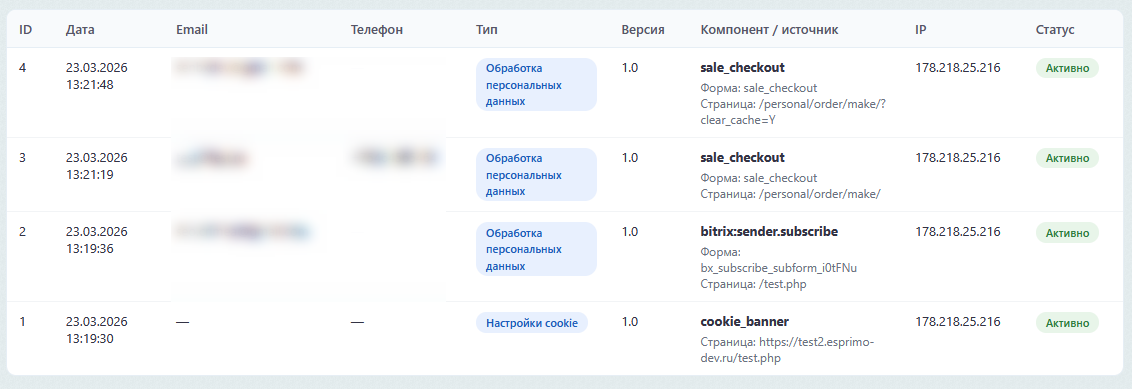Click date 23.03.2026 13:19:36
1132x389 pixels.
click(x=96, y=240)
